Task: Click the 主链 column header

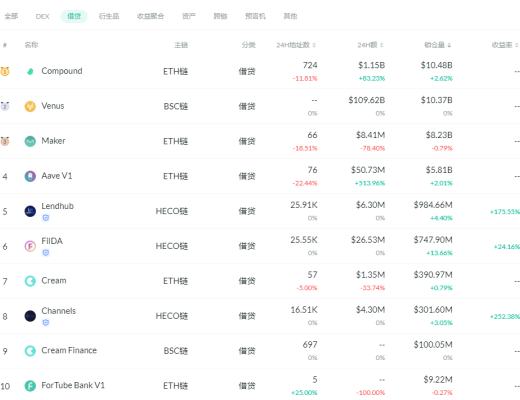Action: [181, 45]
